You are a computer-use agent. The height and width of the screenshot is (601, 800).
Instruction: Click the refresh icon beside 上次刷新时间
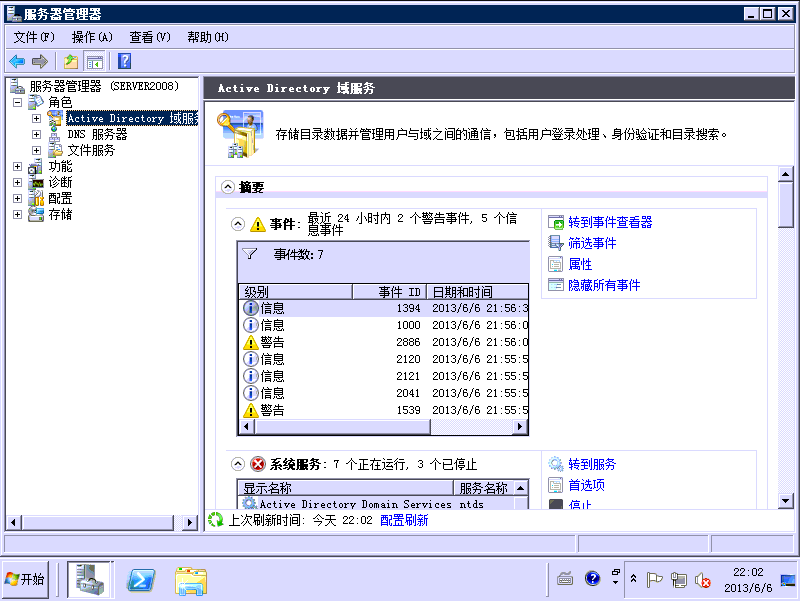click(x=215, y=520)
